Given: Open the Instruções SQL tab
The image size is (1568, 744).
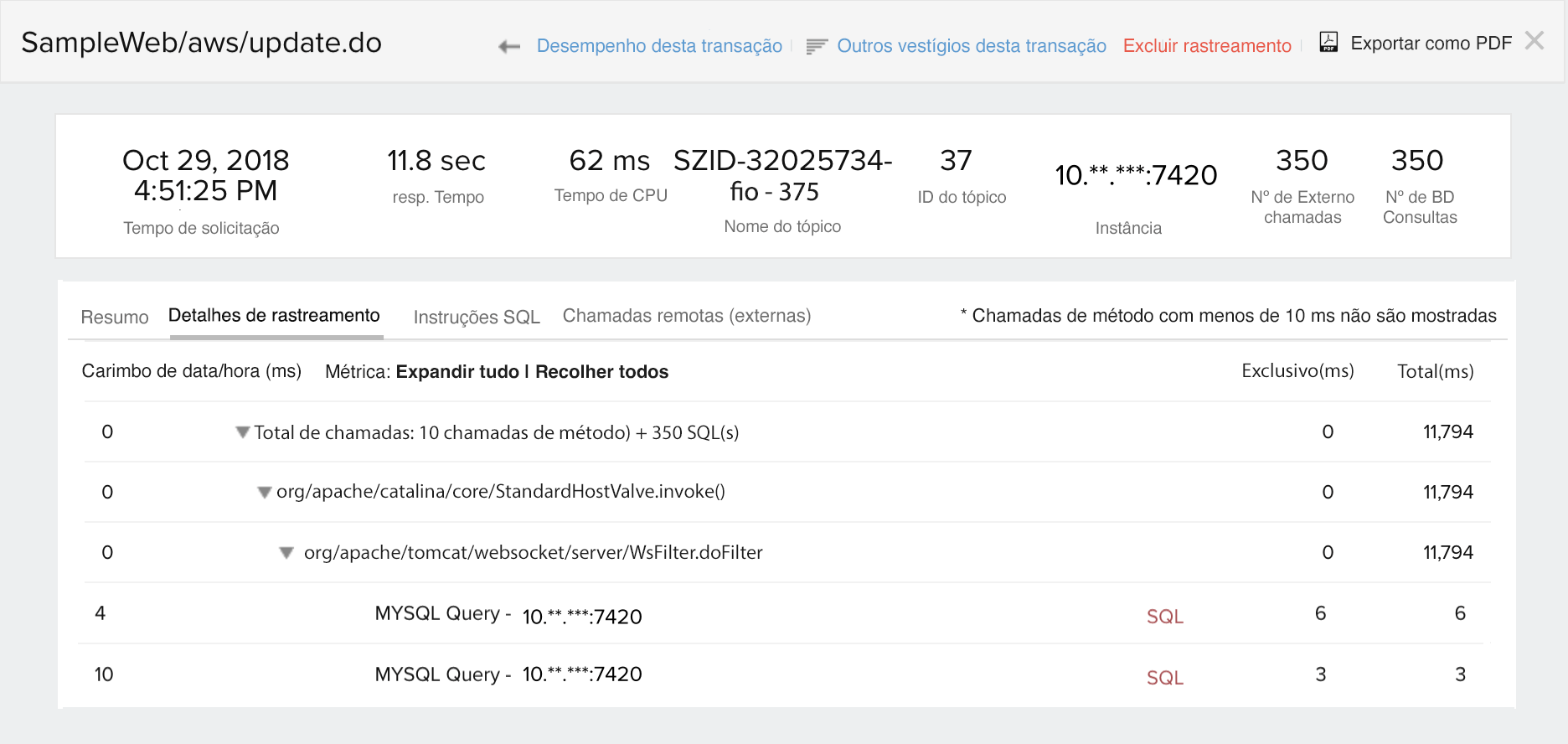Looking at the screenshot, I should pos(477,318).
